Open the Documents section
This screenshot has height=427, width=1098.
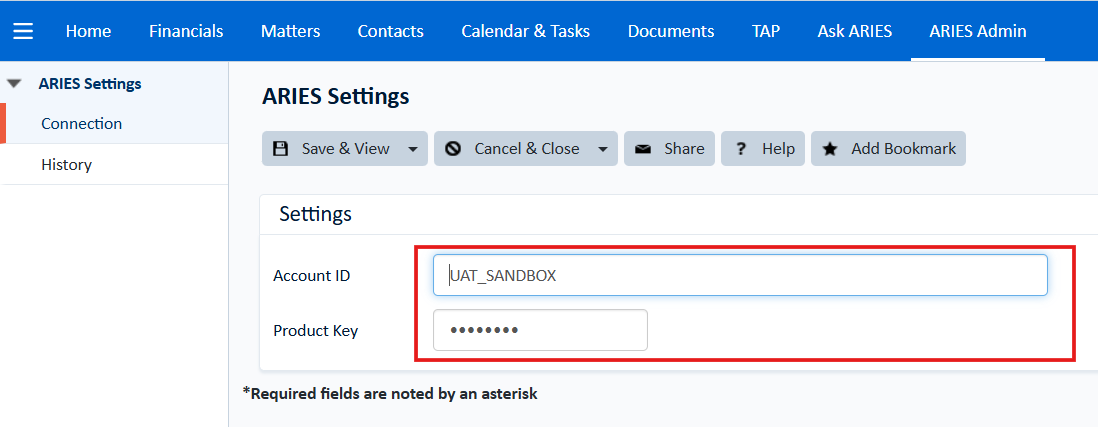point(671,32)
